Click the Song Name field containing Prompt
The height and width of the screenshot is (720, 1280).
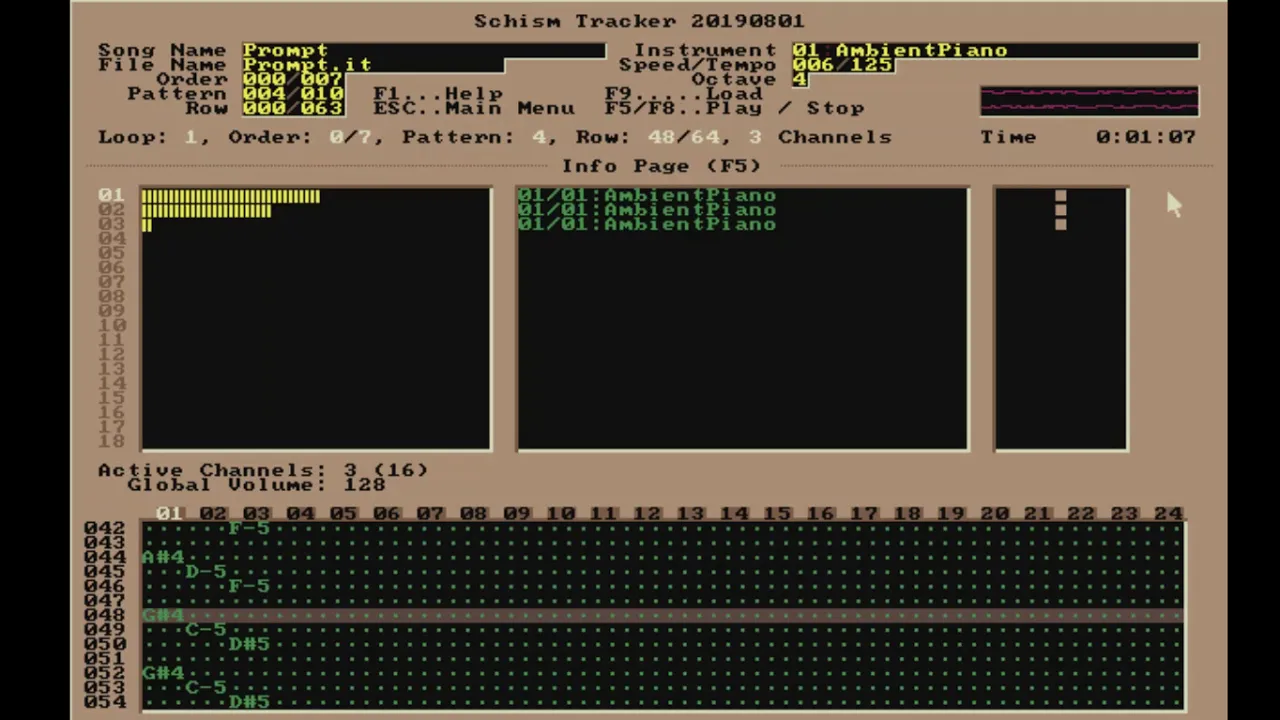[x=423, y=50]
